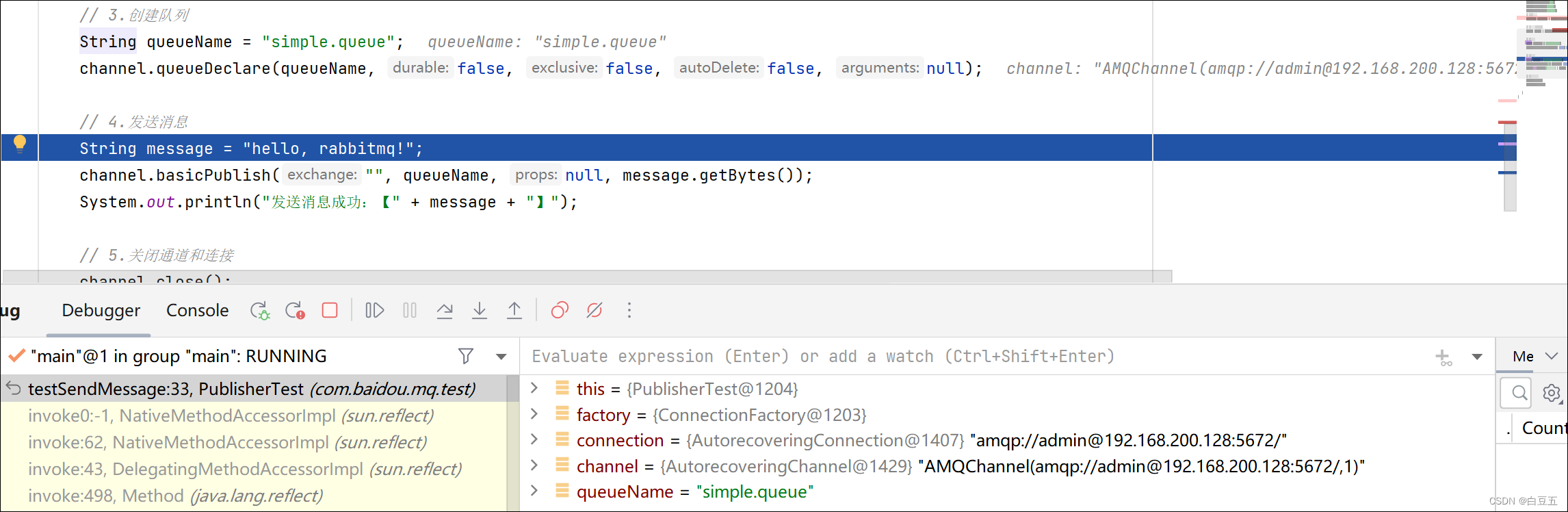Image resolution: width=1568 pixels, height=512 pixels.
Task: Click the System.out.println code line
Action: [x=328, y=202]
